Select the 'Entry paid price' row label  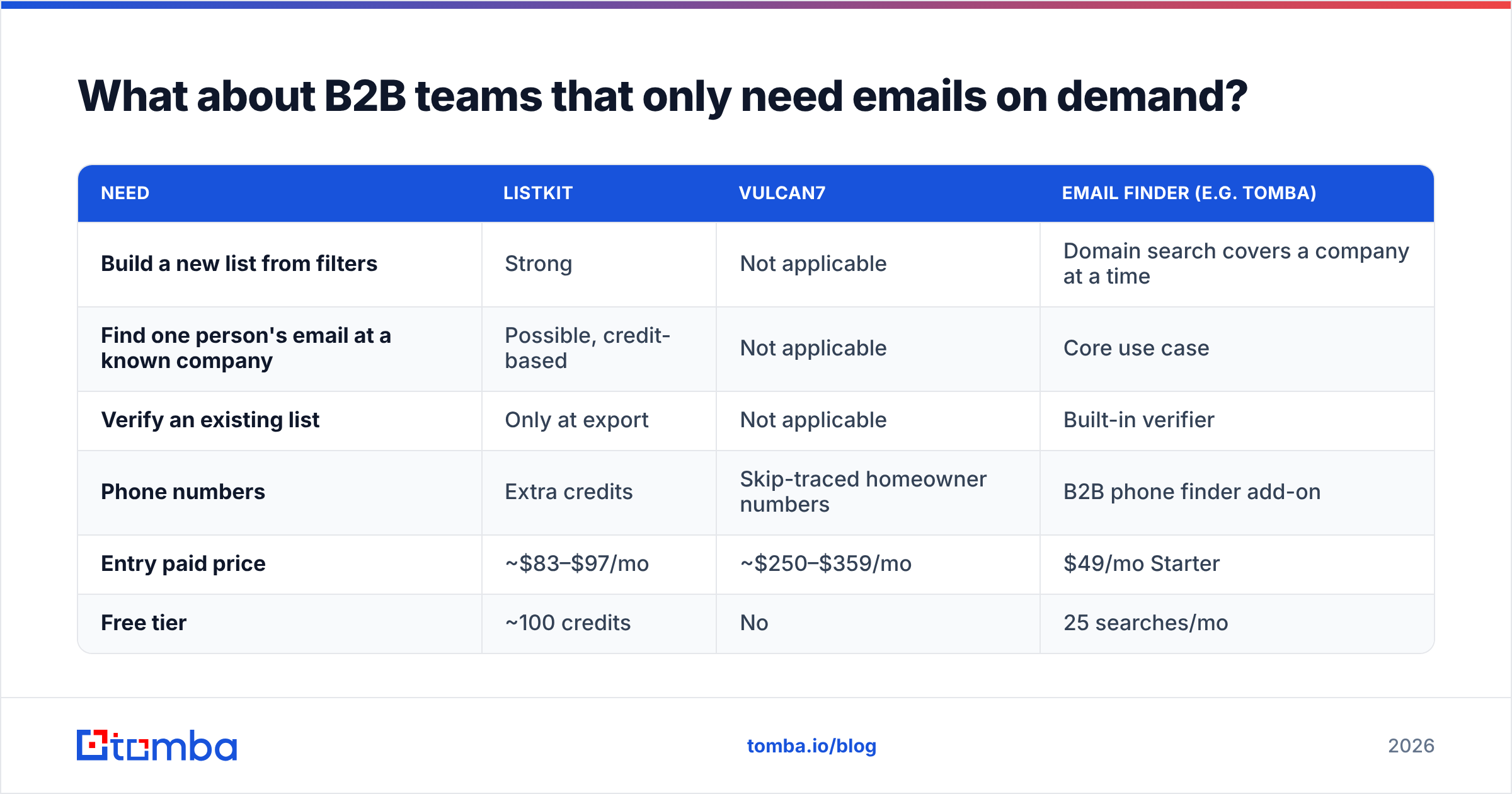pyautogui.click(x=183, y=563)
